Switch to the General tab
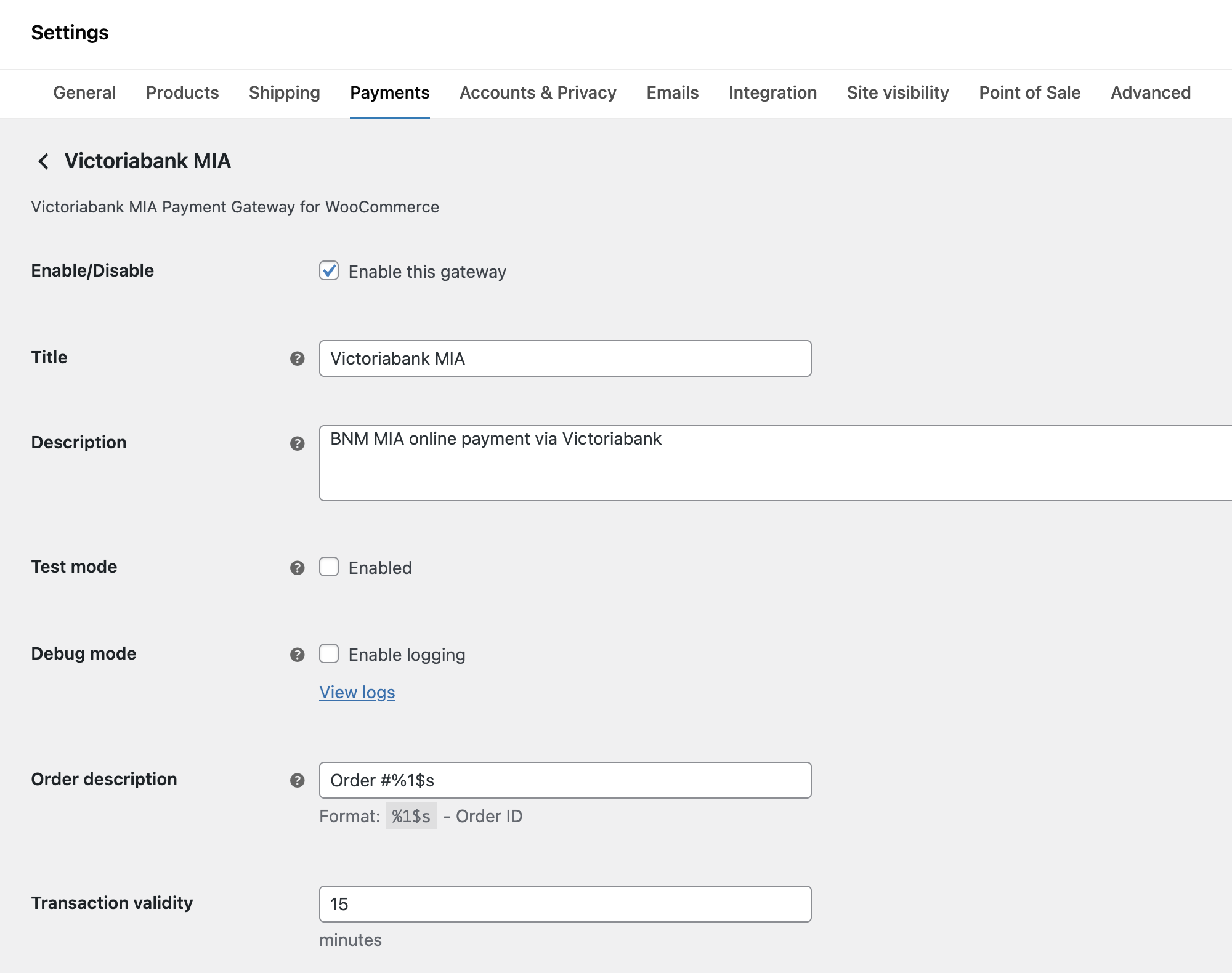 (x=84, y=92)
